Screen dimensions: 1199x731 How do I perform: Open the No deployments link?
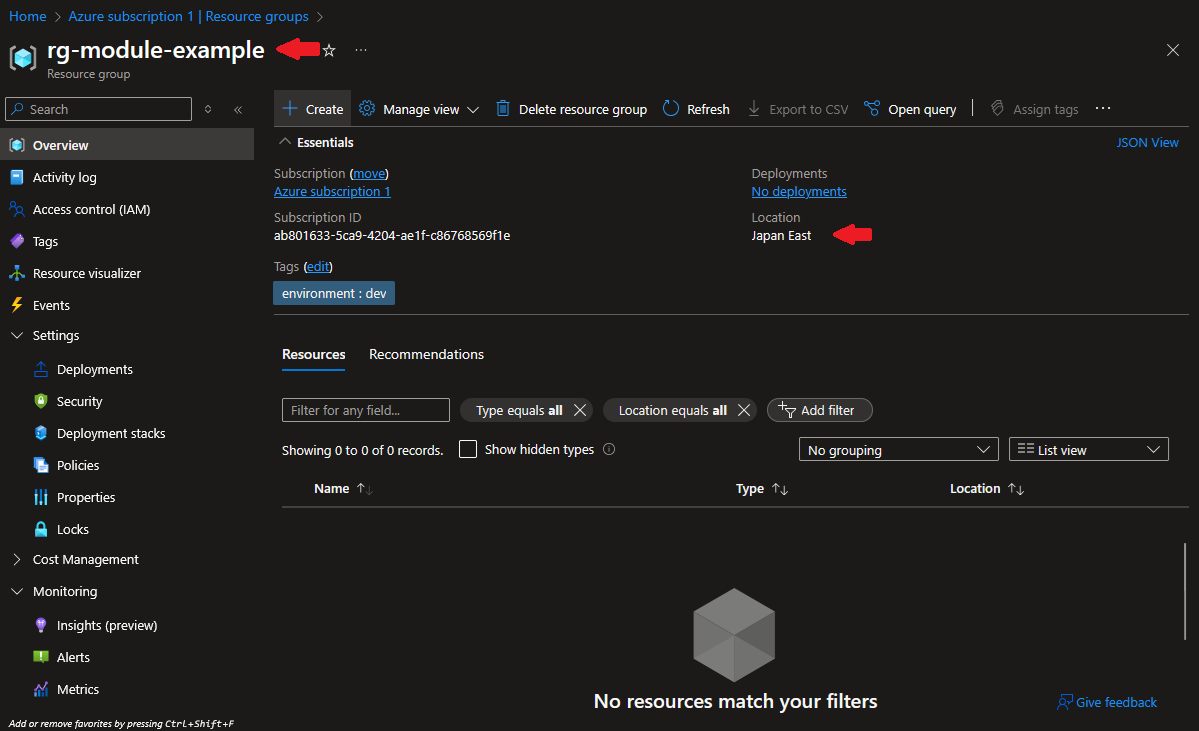(x=798, y=192)
